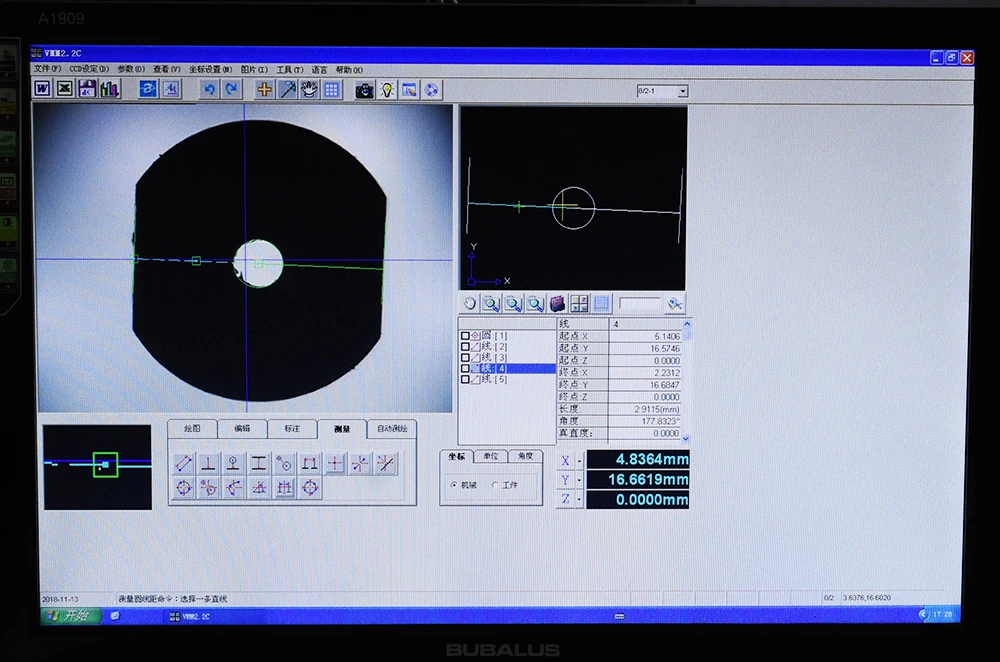This screenshot has height=662, width=1000.
Task: Toggle the light bulb illumination icon
Action: pos(387,91)
